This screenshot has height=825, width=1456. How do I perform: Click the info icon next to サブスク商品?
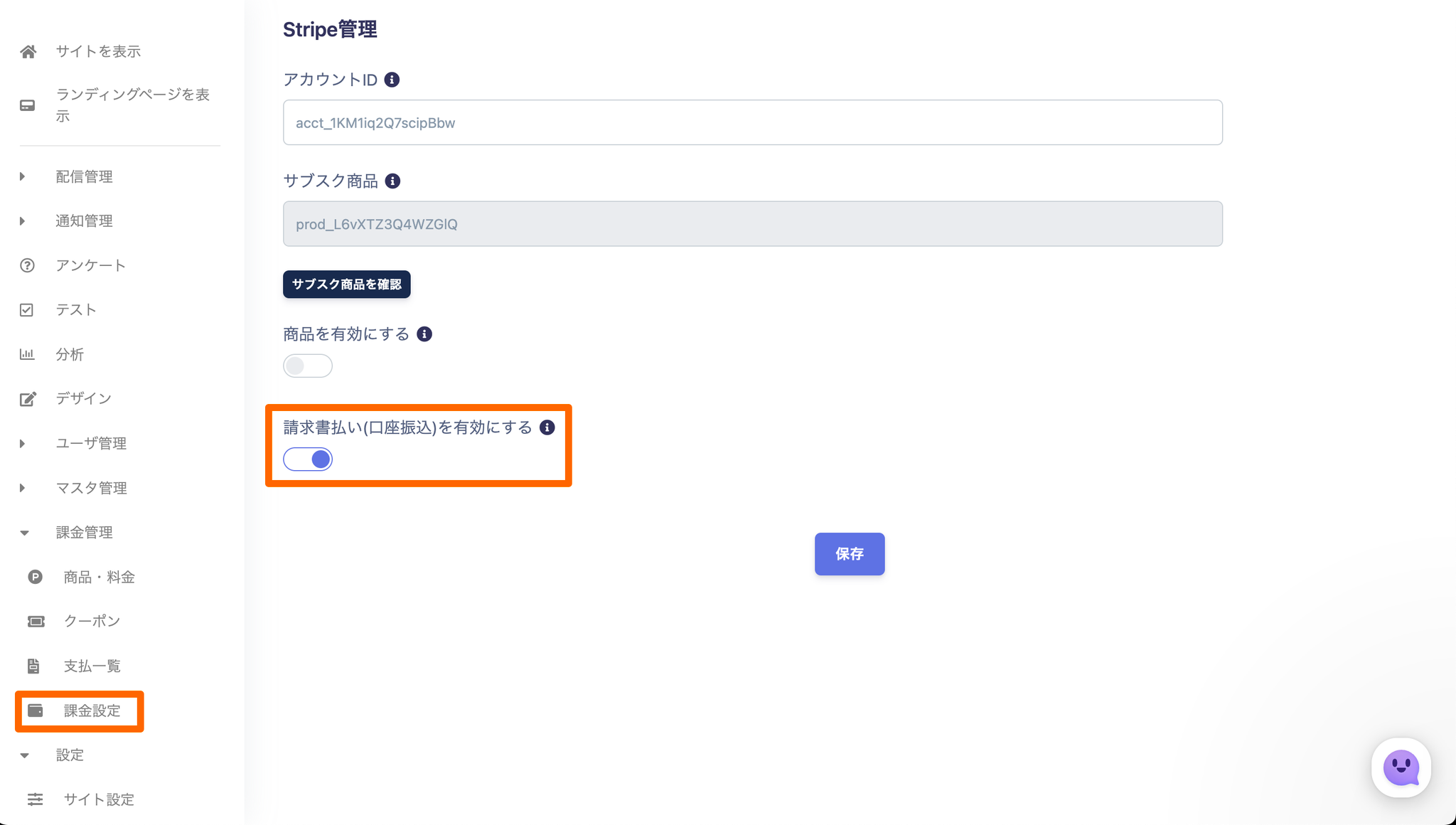coord(392,181)
